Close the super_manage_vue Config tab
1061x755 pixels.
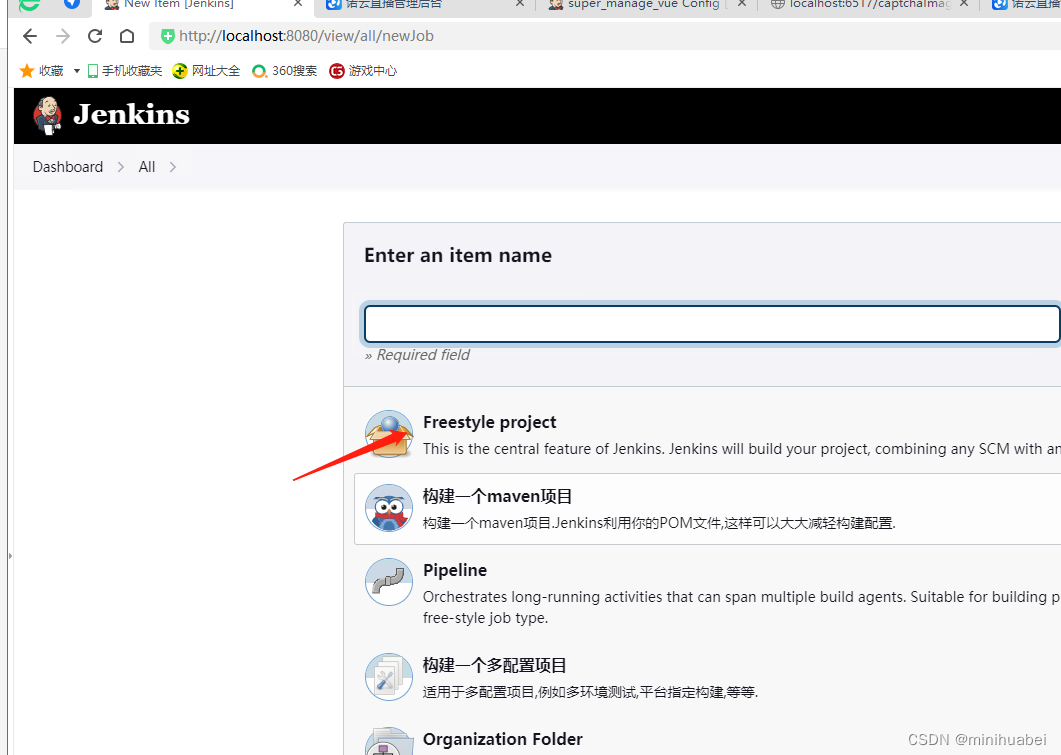(x=742, y=3)
